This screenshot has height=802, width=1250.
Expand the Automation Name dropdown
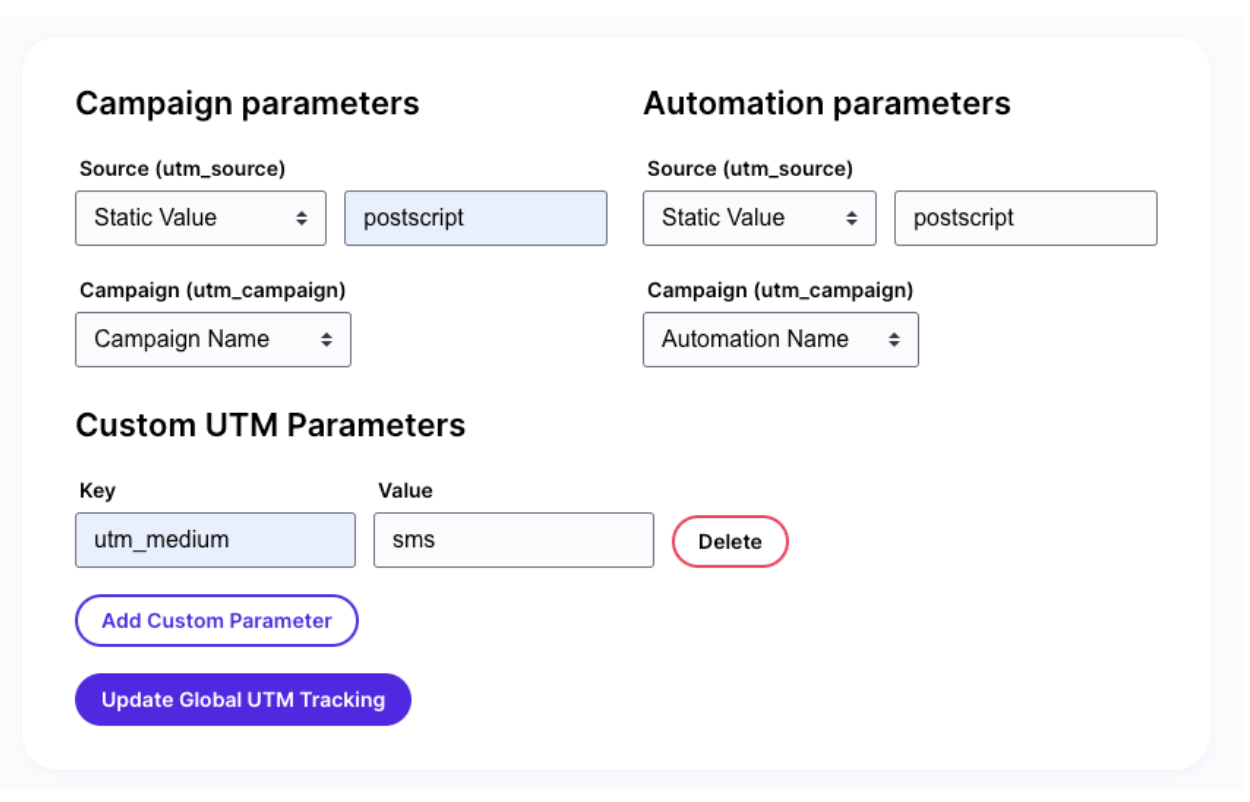(781, 340)
